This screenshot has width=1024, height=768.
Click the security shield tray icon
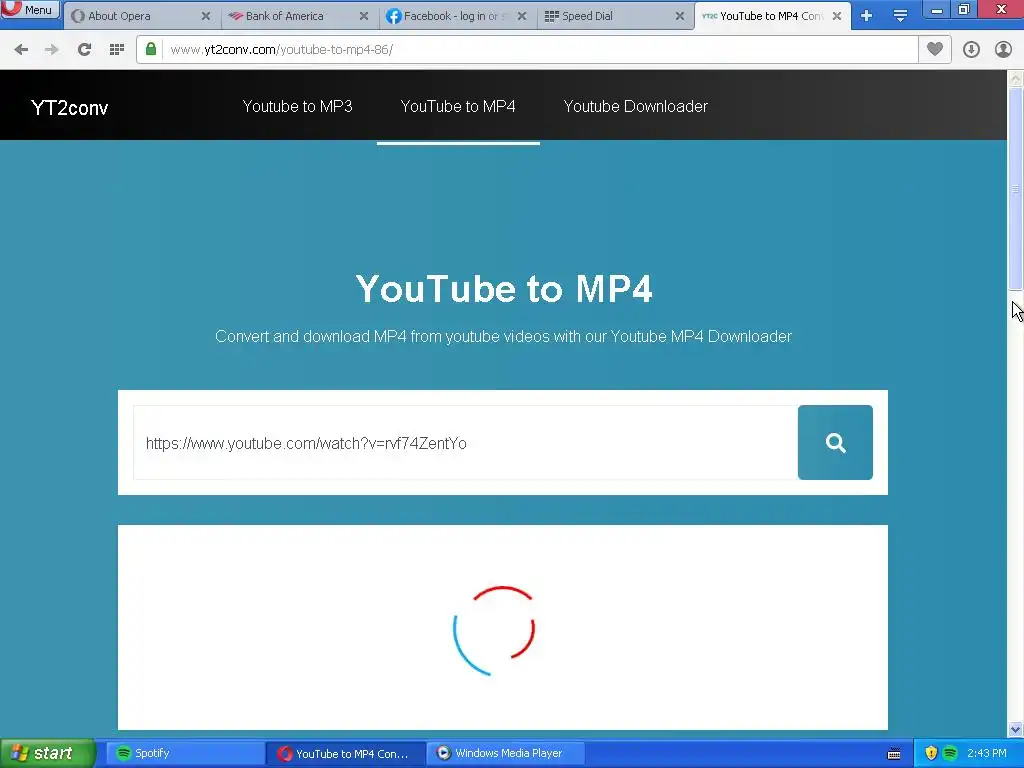pyautogui.click(x=931, y=754)
